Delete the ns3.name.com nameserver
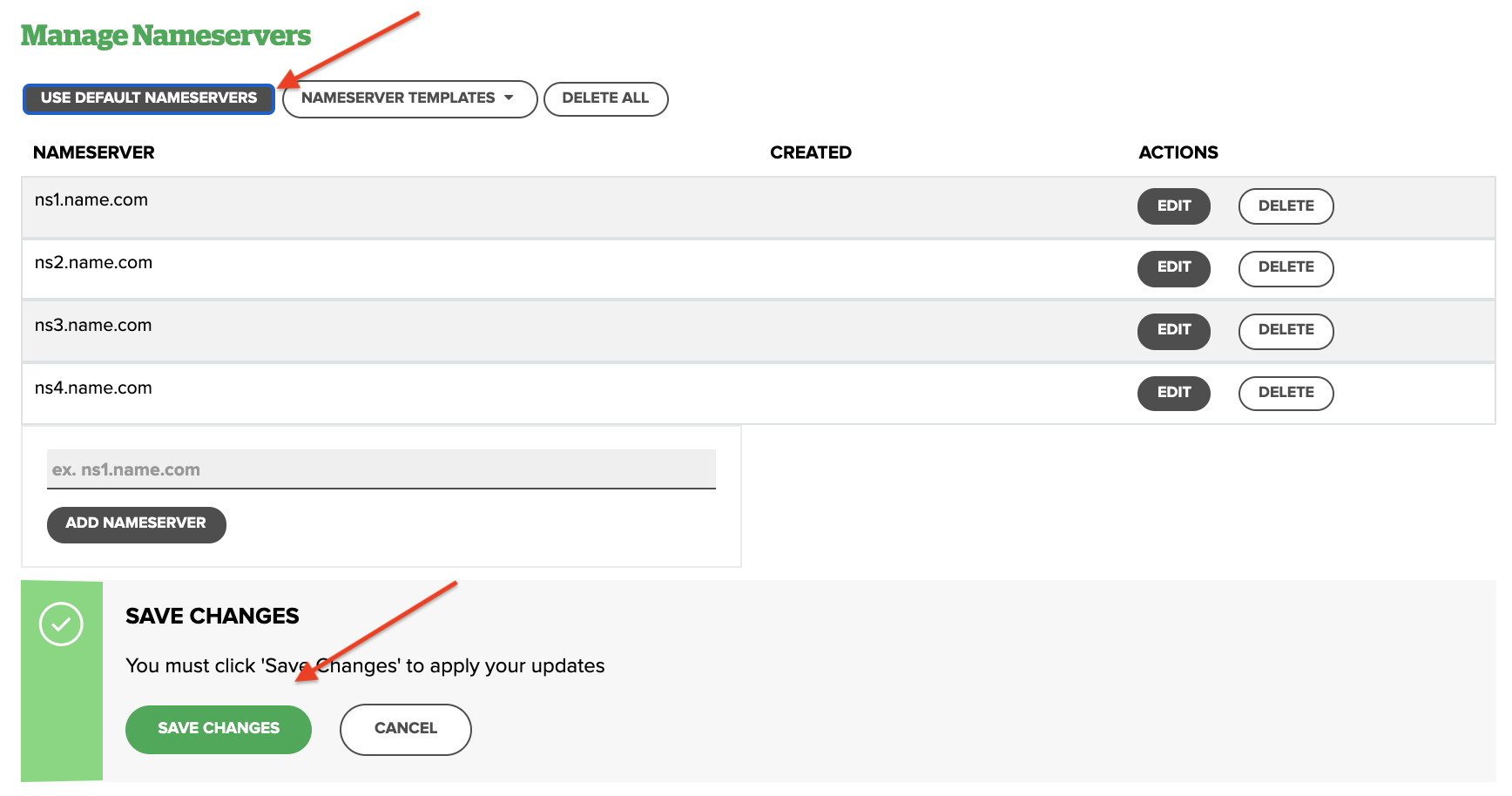1512x796 pixels. click(x=1286, y=331)
